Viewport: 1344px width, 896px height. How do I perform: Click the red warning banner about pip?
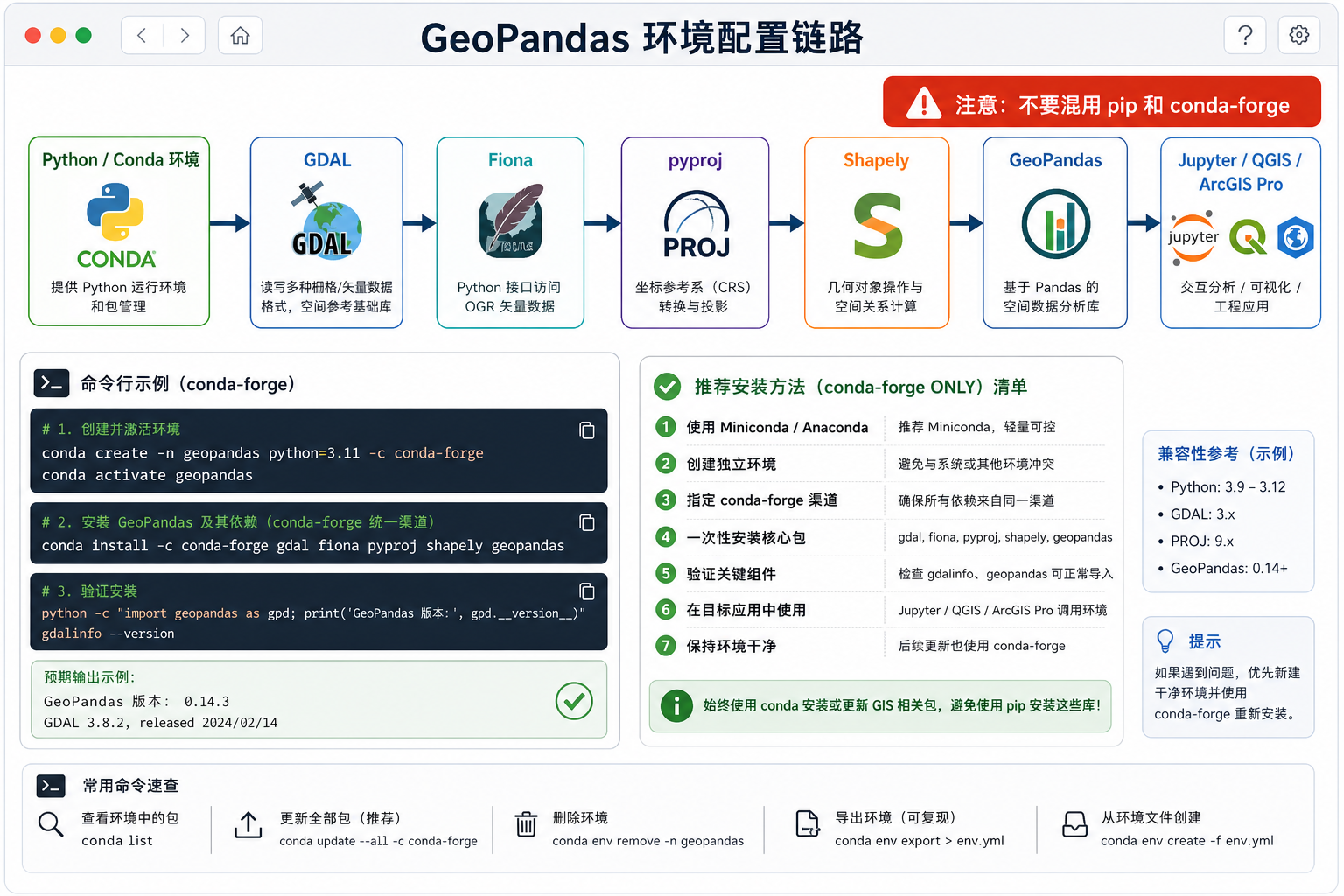click(x=1102, y=102)
